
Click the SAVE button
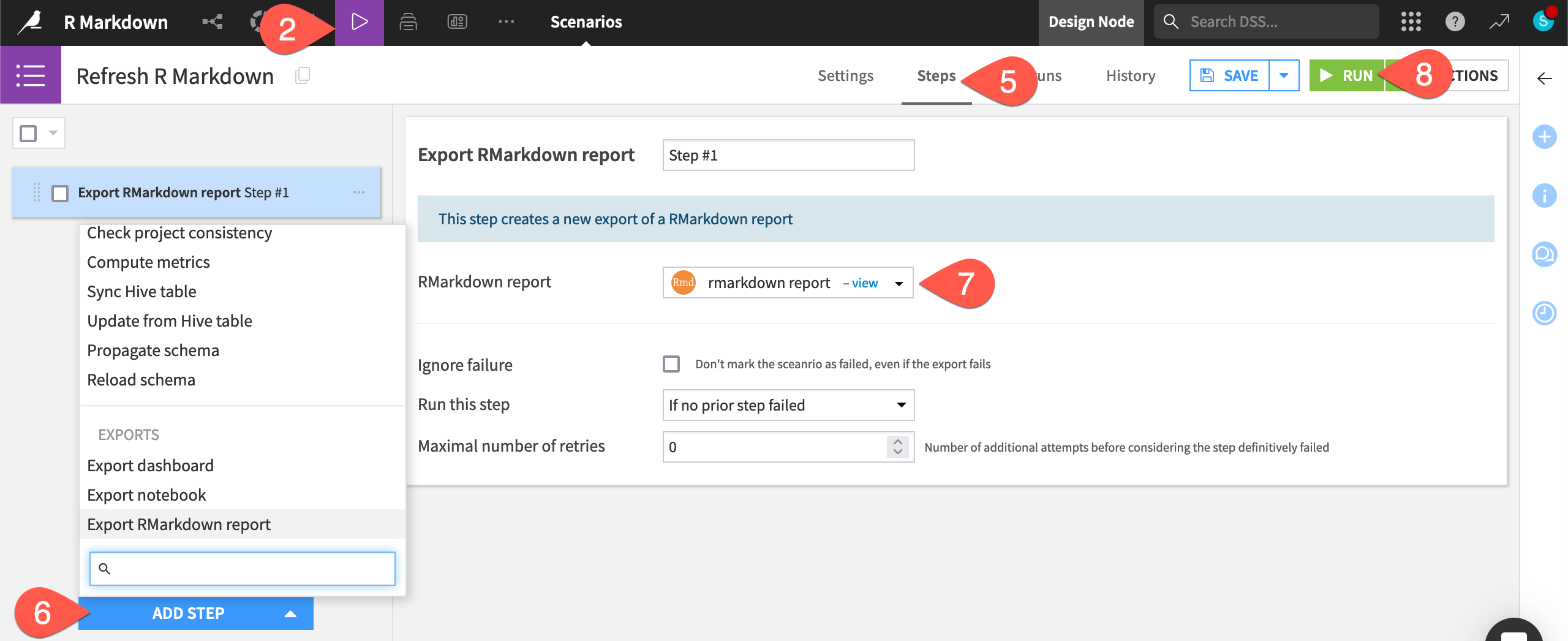(1229, 75)
